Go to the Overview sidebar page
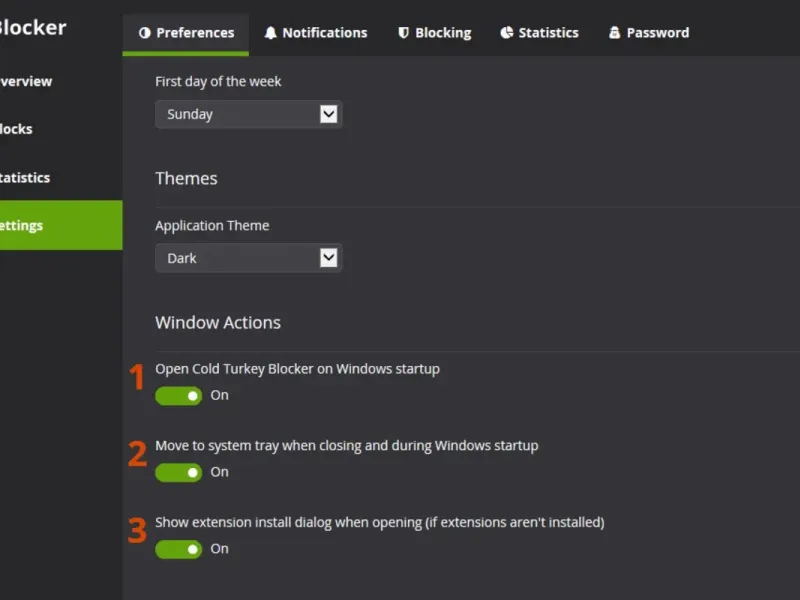 coord(26,81)
